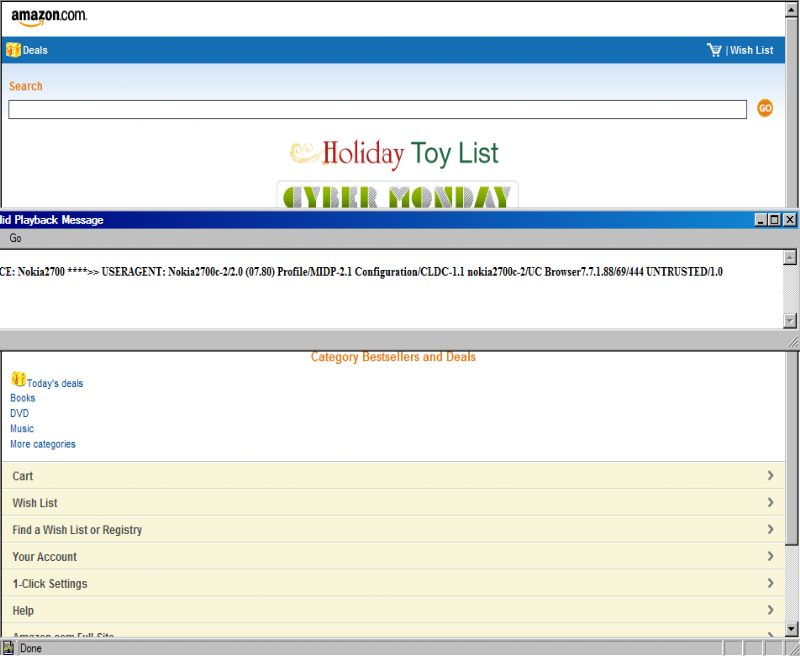Click the chevron on the Cart row

pyautogui.click(x=770, y=475)
